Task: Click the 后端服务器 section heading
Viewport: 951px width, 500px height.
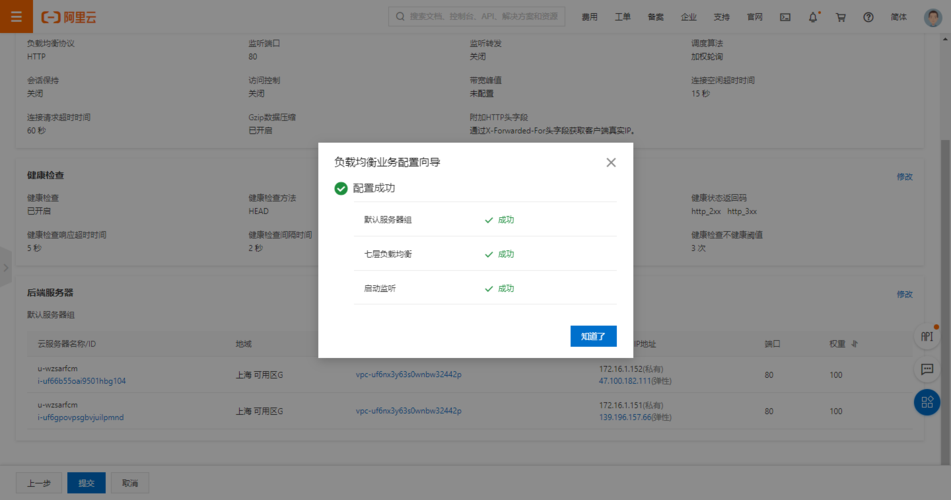Action: tap(50, 292)
